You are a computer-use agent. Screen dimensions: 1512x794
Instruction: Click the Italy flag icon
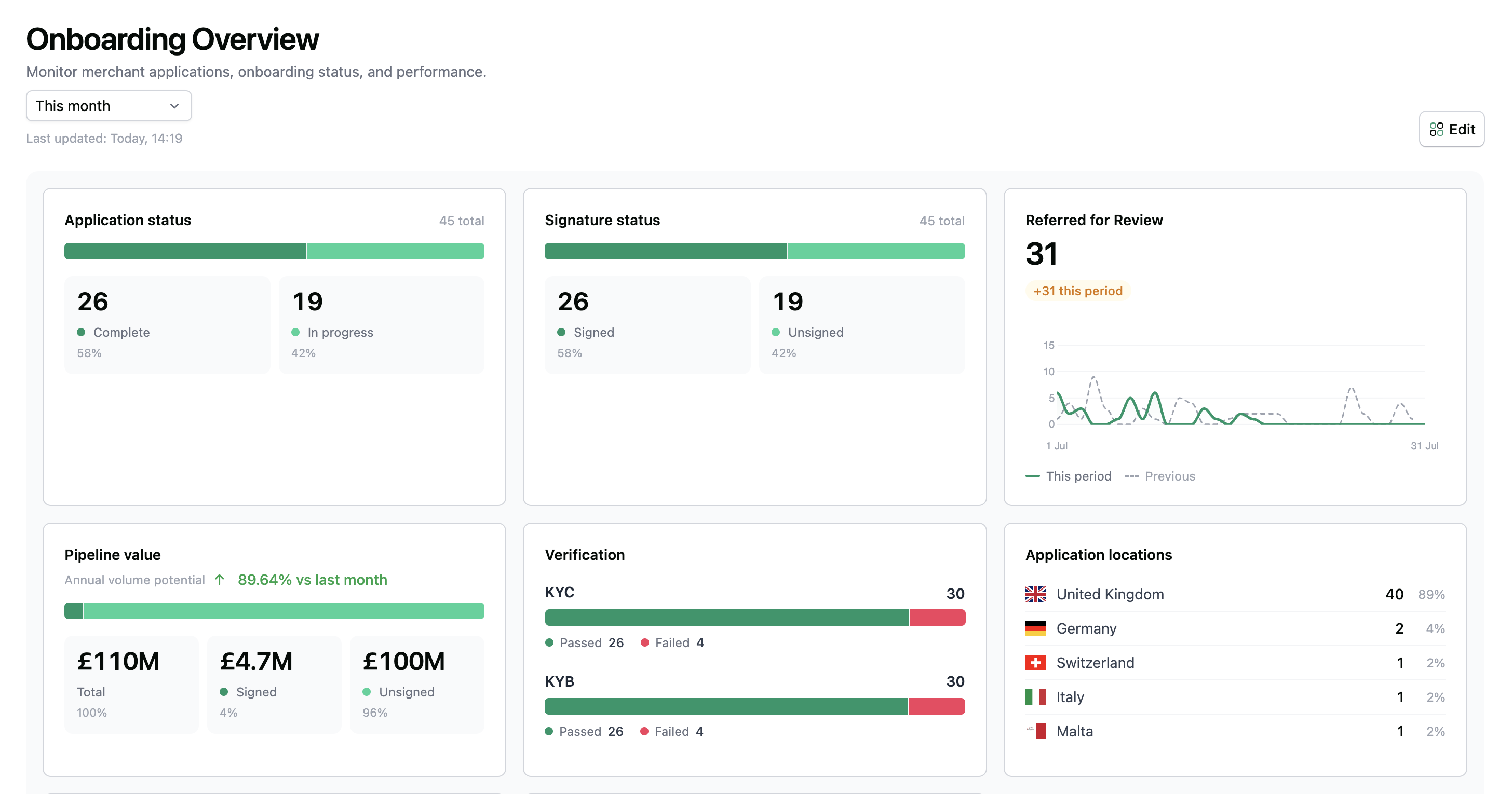(1035, 696)
